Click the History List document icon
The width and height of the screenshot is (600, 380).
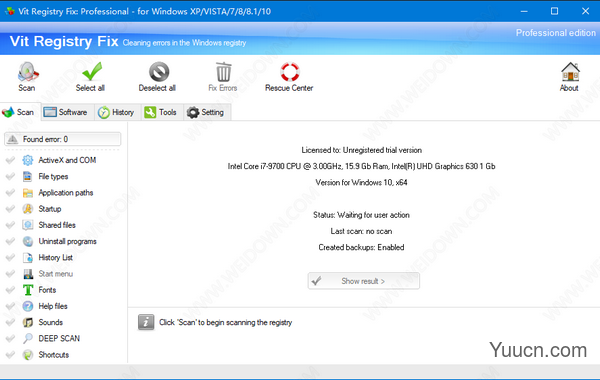tap(28, 258)
